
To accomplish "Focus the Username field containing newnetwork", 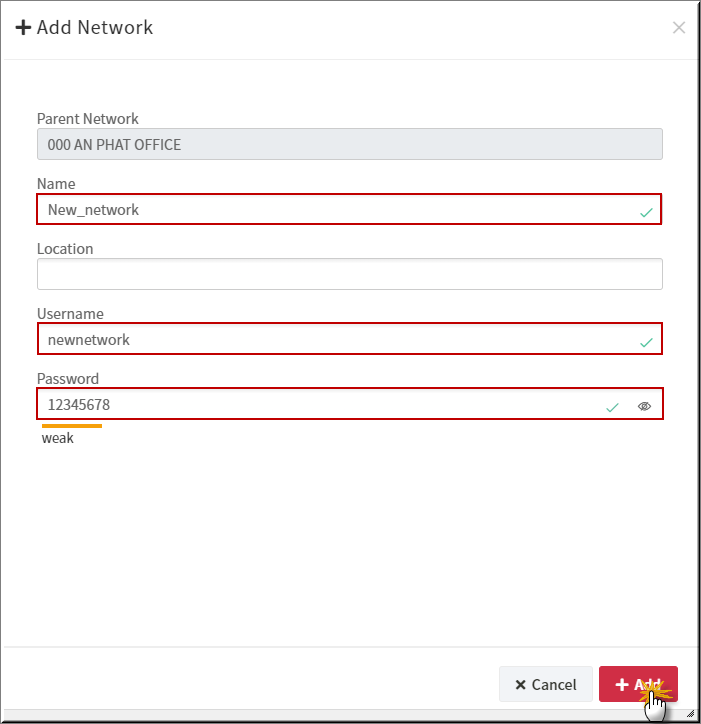I will [350, 339].
